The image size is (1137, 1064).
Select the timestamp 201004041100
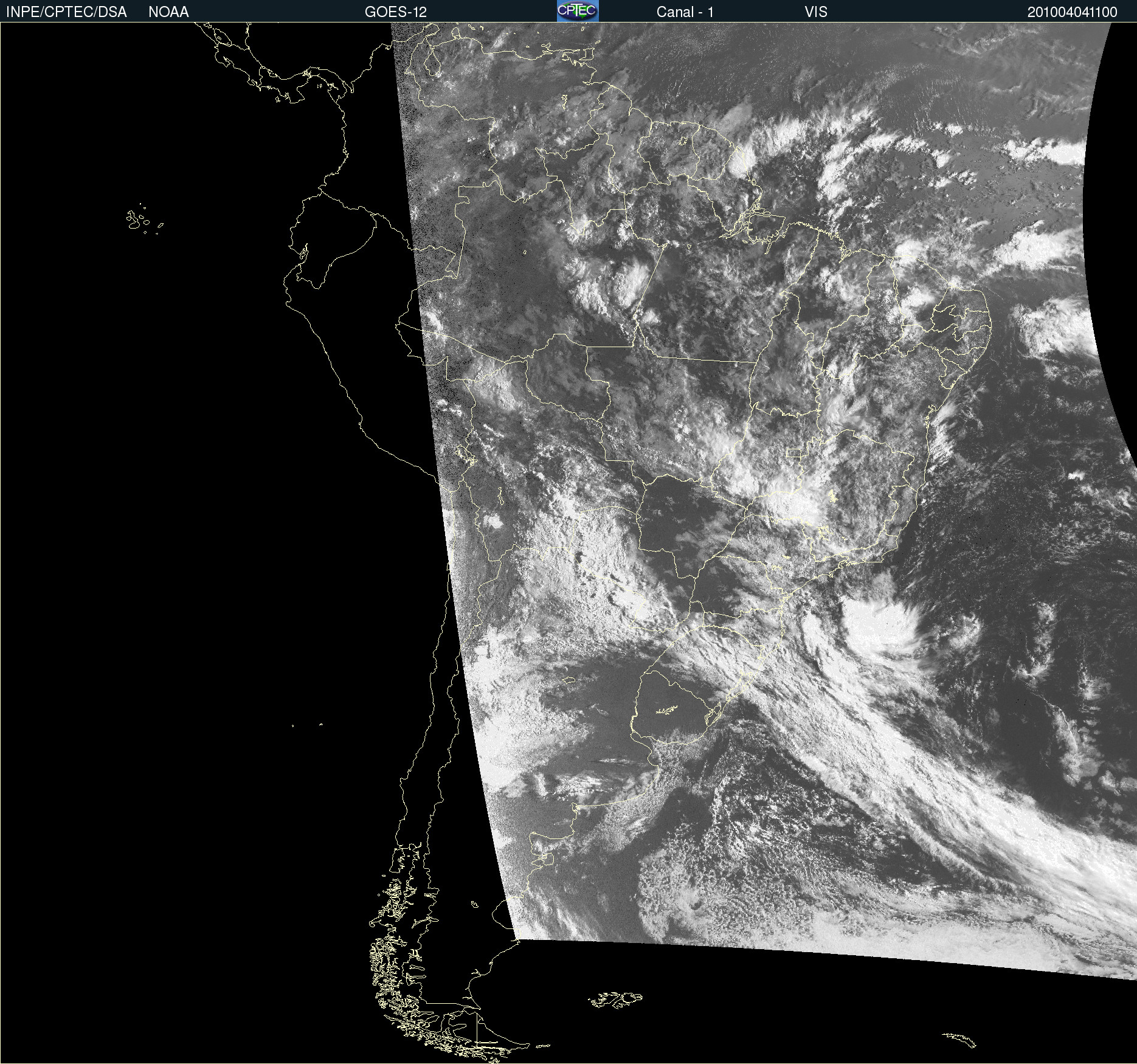point(1072,12)
